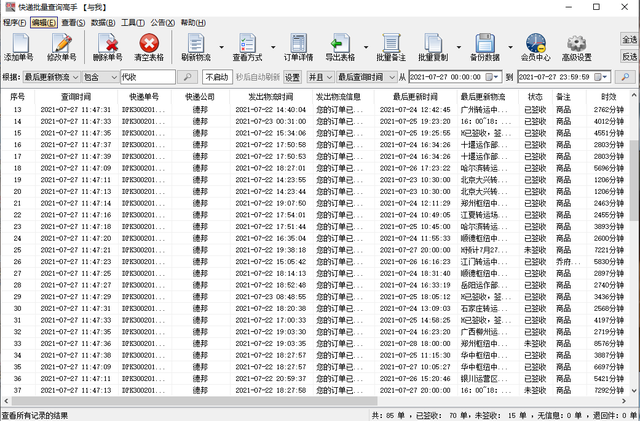This screenshot has height=421, width=640.
Task: Click the date range search magnifier button
Action: 625,77
